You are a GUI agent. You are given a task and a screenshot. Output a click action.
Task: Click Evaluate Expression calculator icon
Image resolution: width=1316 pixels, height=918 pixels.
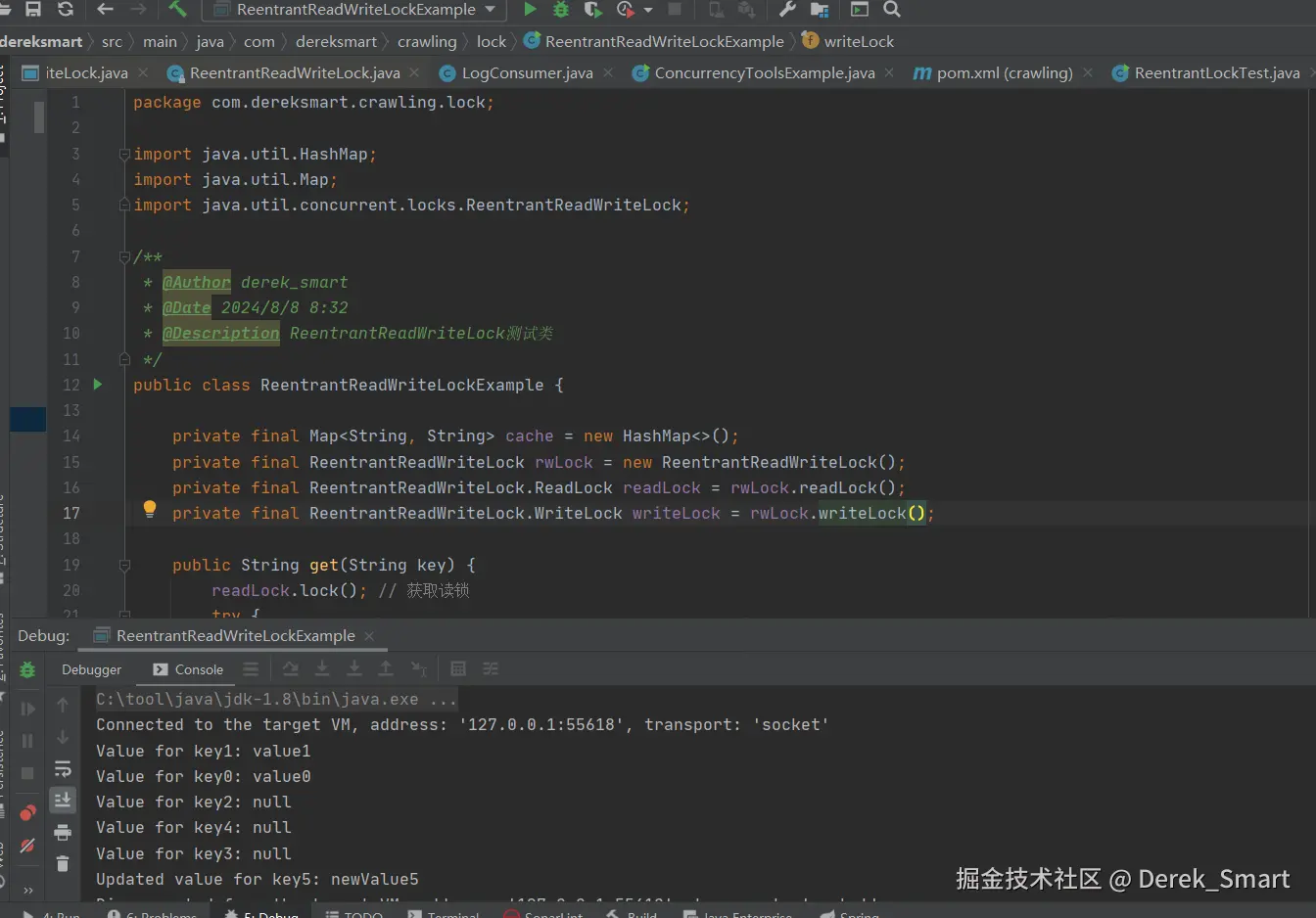coord(458,669)
